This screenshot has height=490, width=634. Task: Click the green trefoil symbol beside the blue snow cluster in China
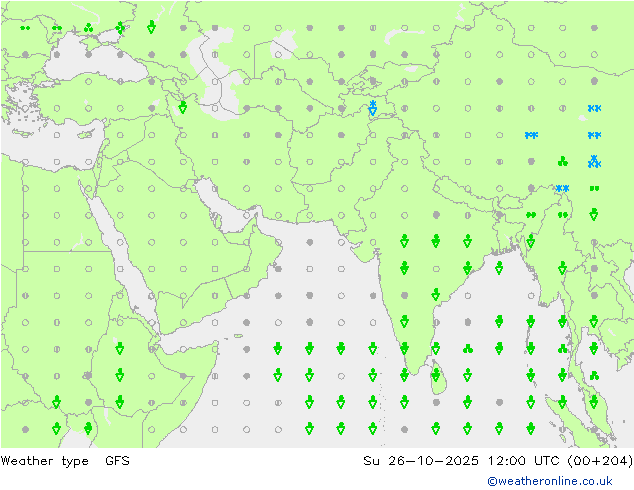pos(562,162)
